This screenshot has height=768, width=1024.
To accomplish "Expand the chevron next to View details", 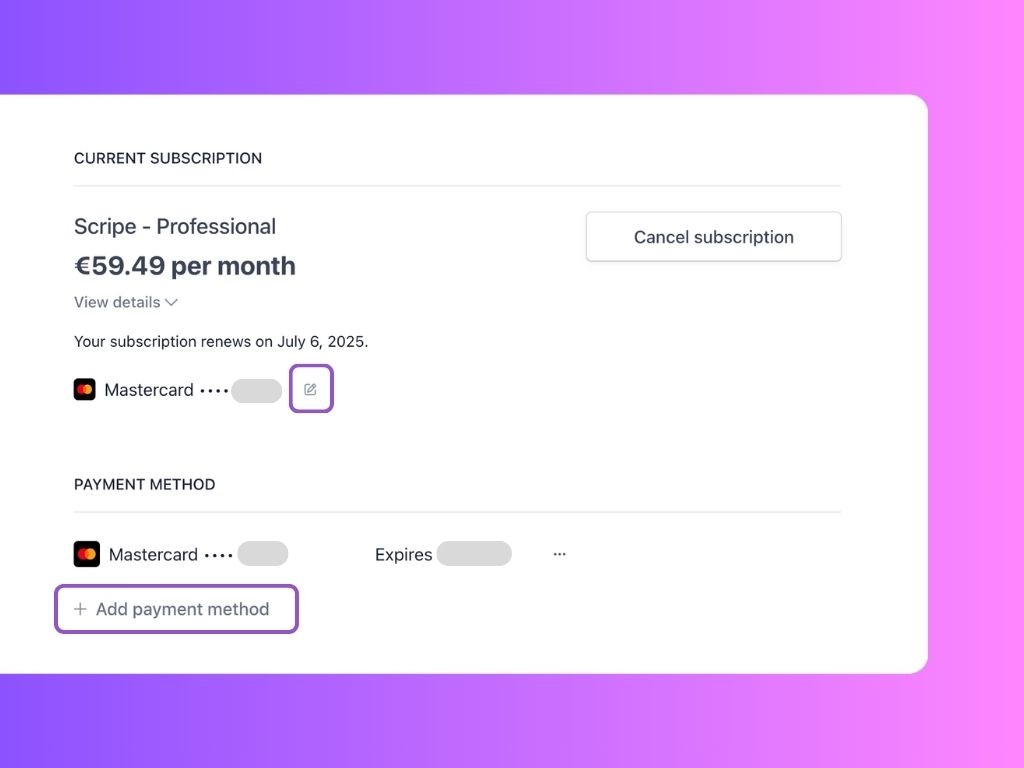I will point(171,302).
